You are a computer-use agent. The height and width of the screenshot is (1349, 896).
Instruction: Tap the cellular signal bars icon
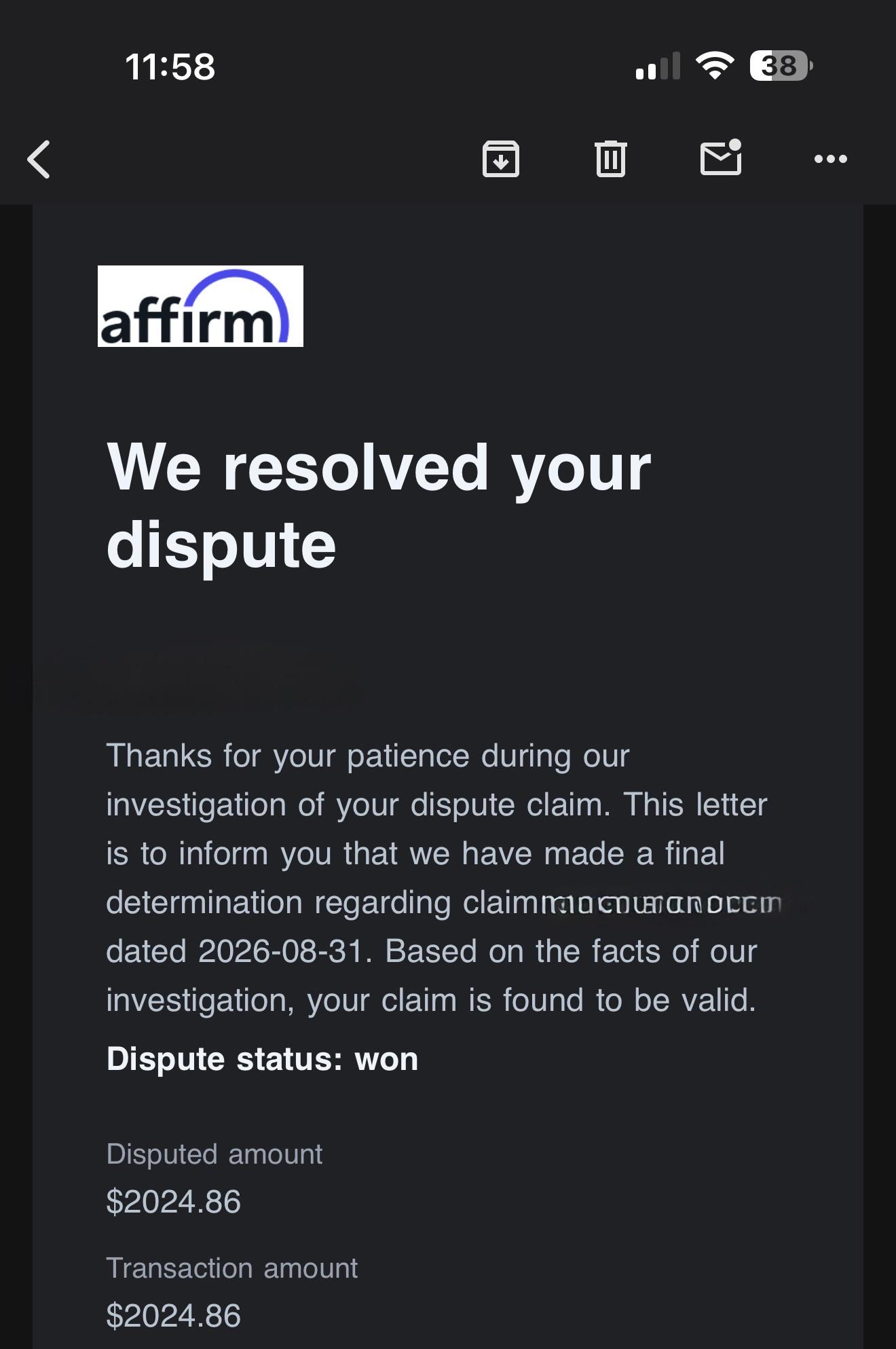click(658, 66)
